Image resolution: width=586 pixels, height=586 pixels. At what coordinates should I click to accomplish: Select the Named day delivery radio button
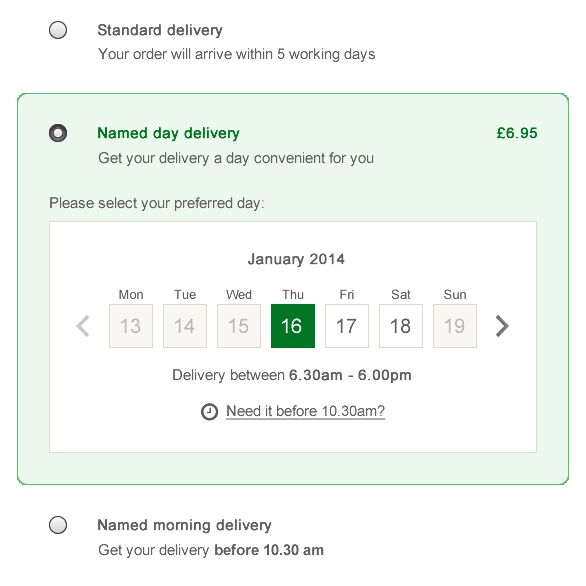(58, 133)
